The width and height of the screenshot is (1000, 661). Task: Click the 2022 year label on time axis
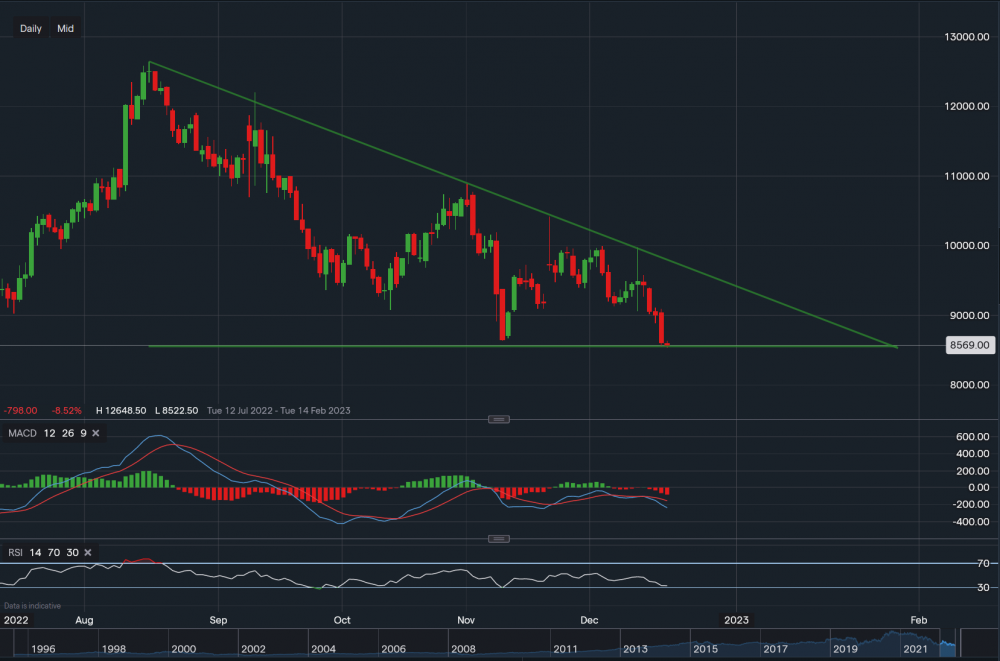coord(17,620)
